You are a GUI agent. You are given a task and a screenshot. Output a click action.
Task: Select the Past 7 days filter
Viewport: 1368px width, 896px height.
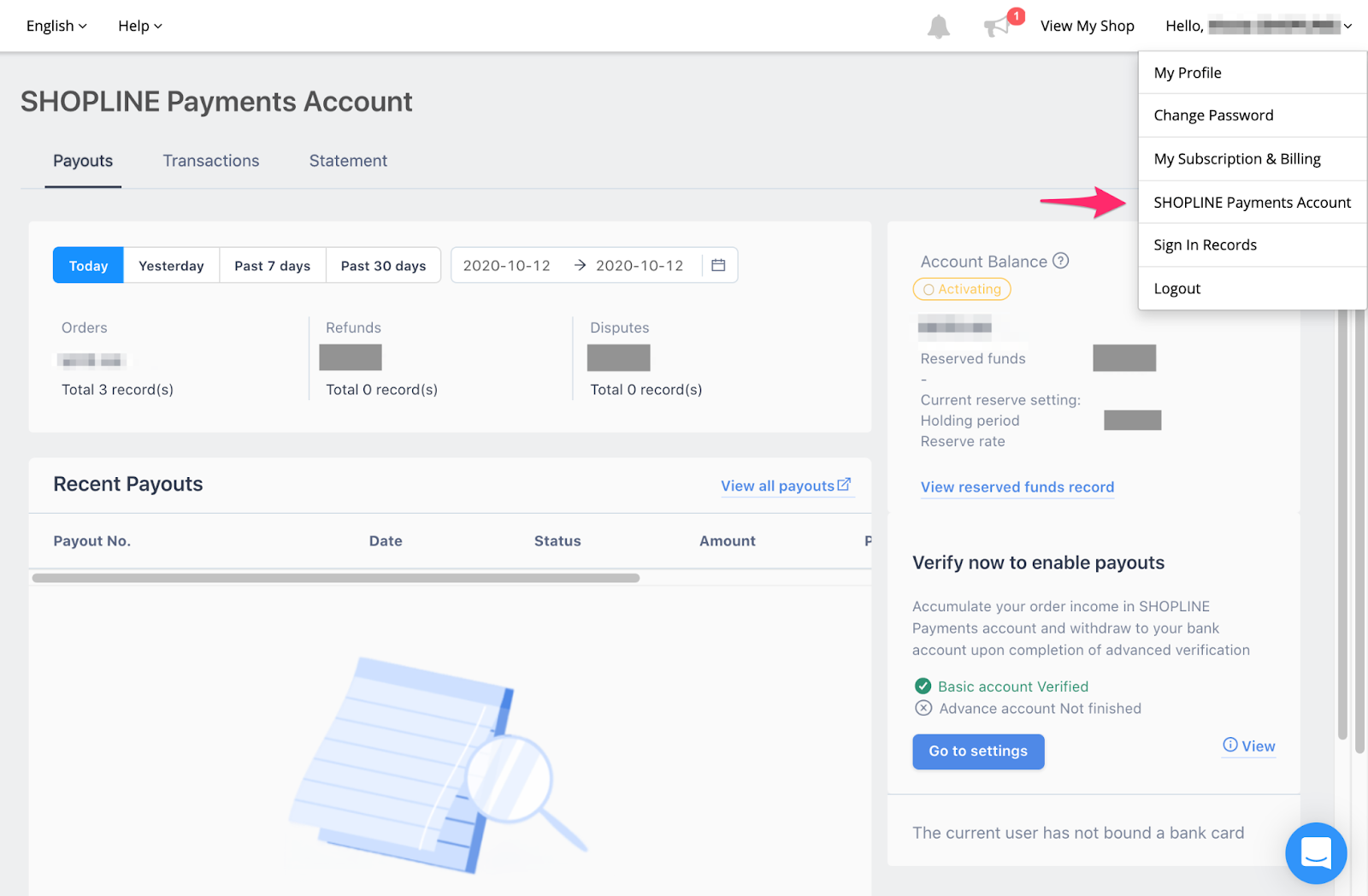click(x=272, y=266)
